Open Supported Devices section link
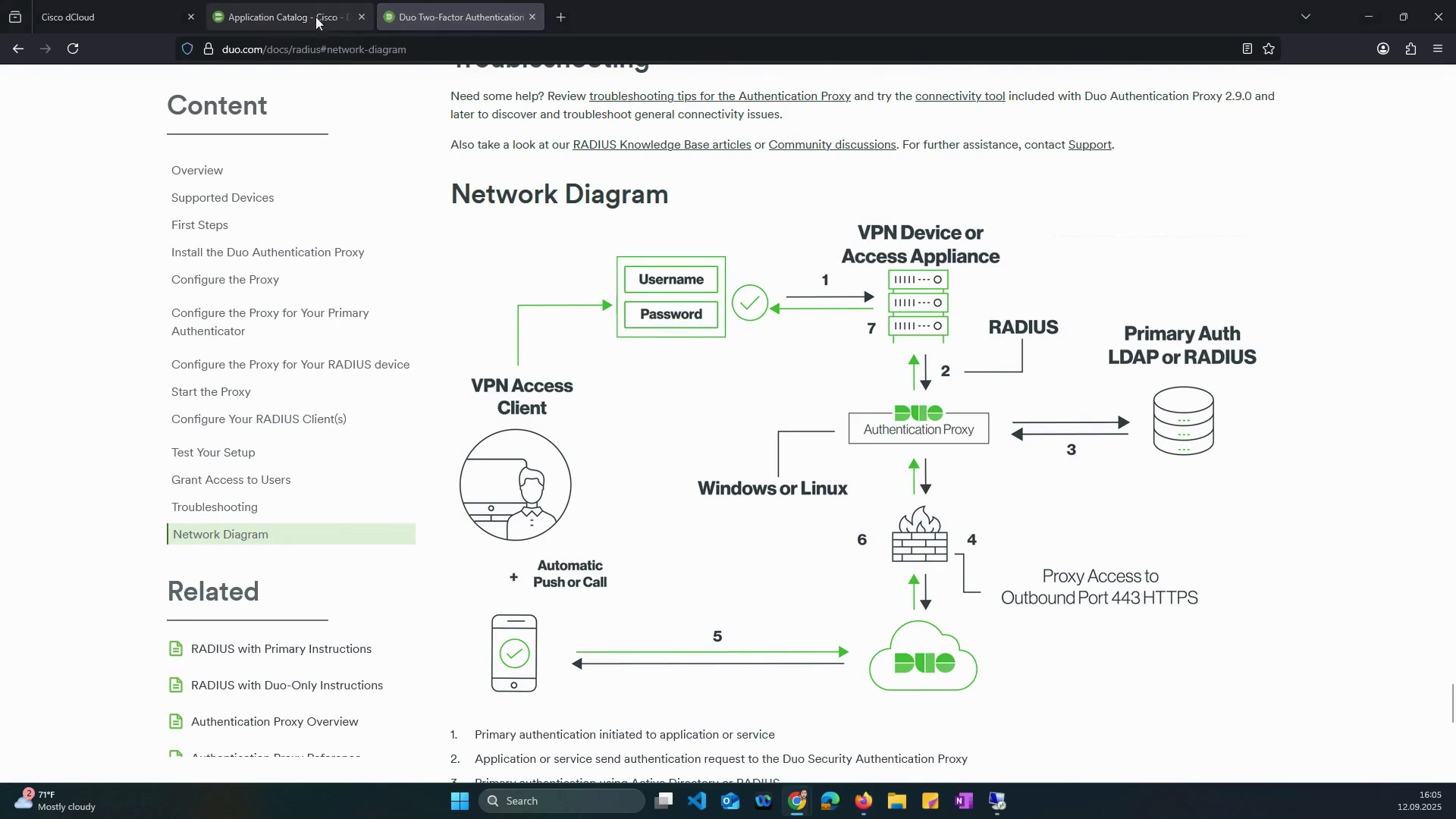This screenshot has height=819, width=1456. pyautogui.click(x=222, y=198)
